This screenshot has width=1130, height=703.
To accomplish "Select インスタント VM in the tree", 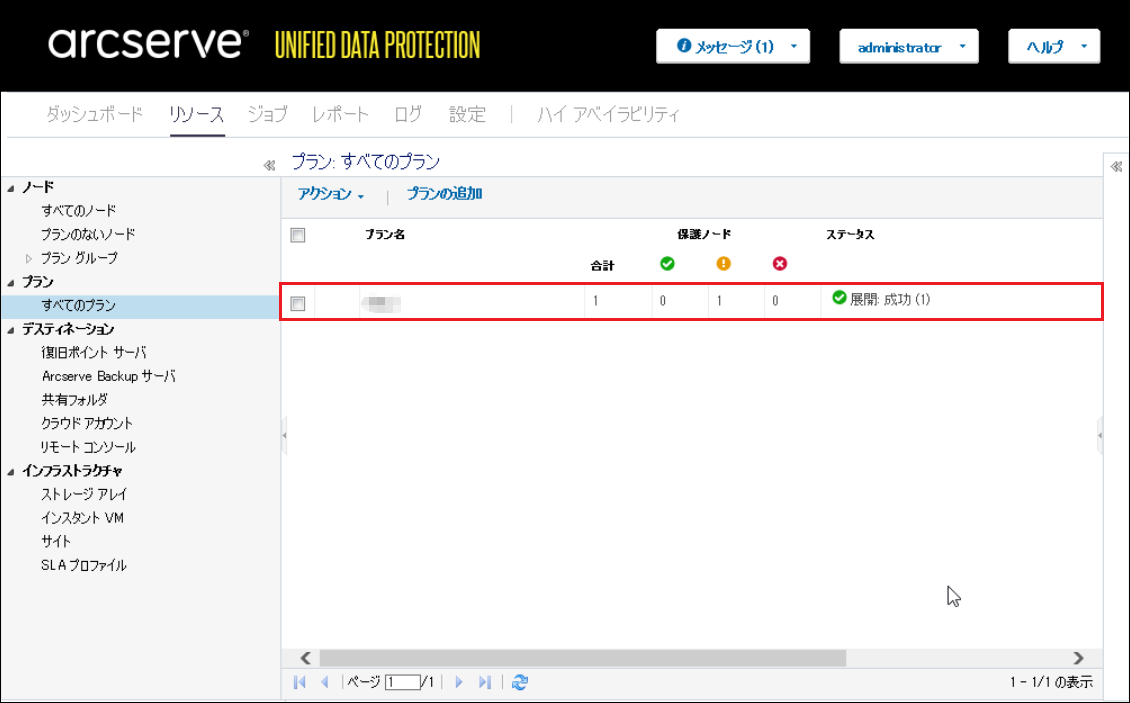I will point(82,518).
